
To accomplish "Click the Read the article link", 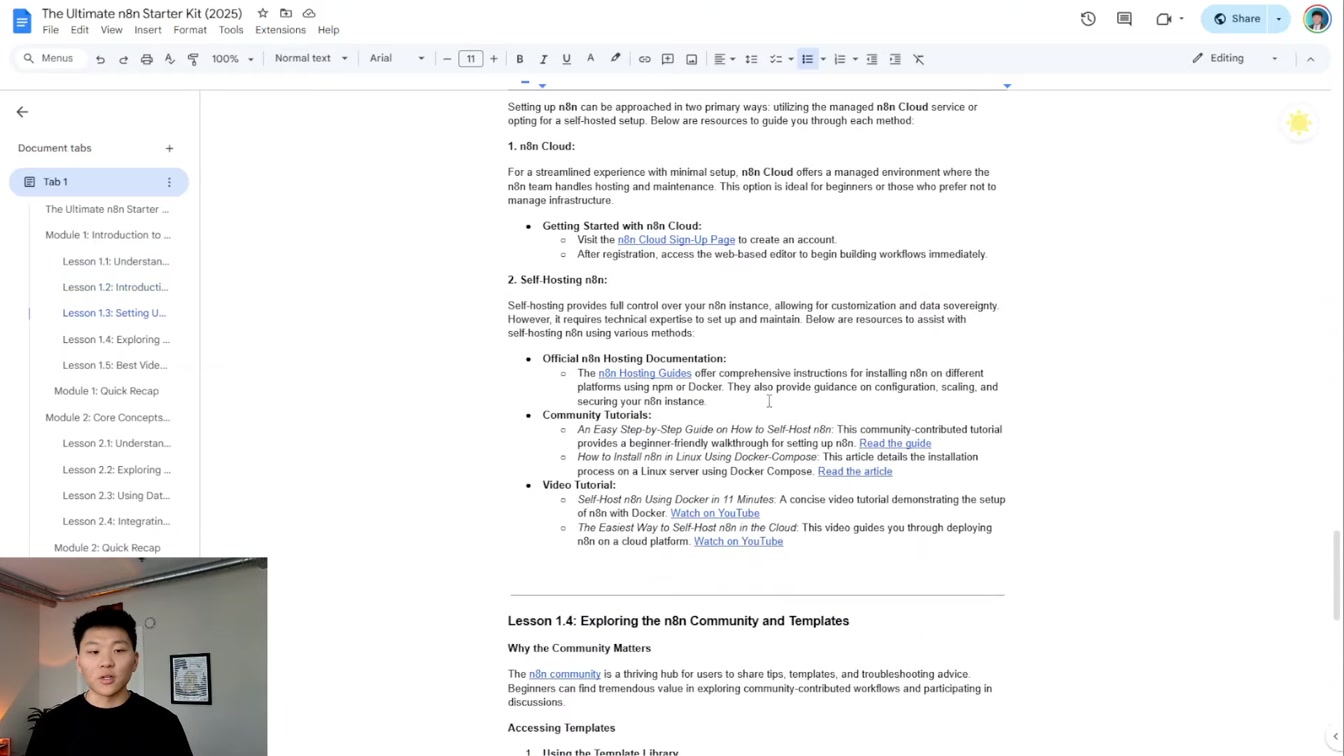I will pos(855,471).
